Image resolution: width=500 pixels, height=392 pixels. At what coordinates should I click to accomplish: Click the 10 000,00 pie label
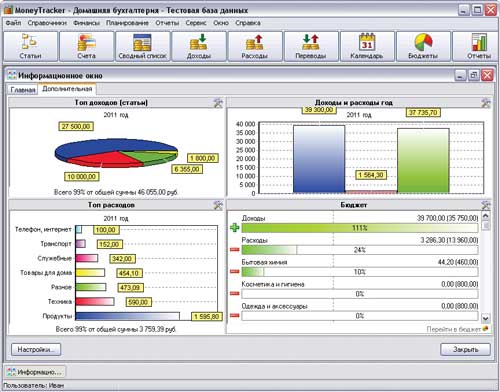click(82, 177)
